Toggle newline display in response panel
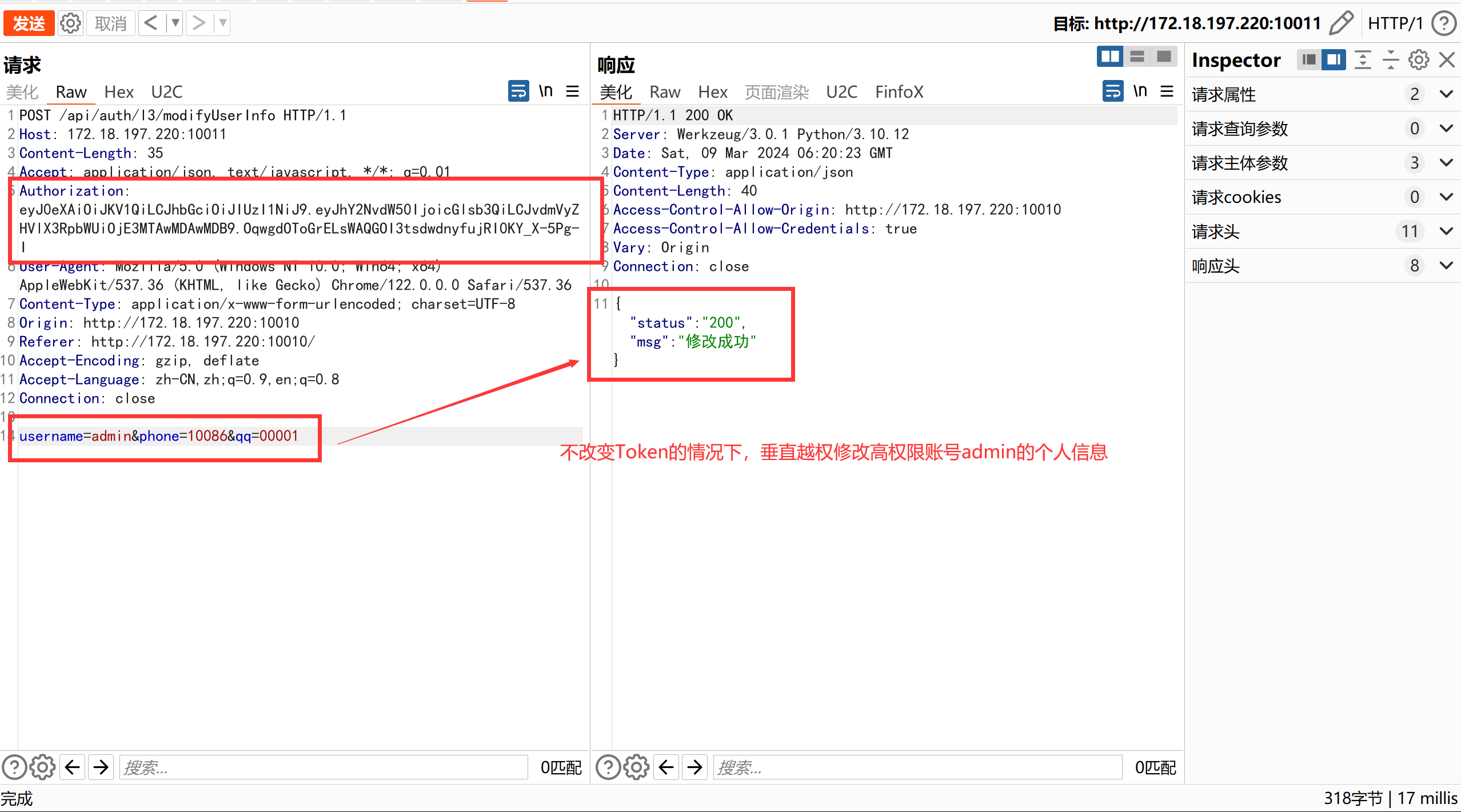The image size is (1461, 812). [1140, 91]
